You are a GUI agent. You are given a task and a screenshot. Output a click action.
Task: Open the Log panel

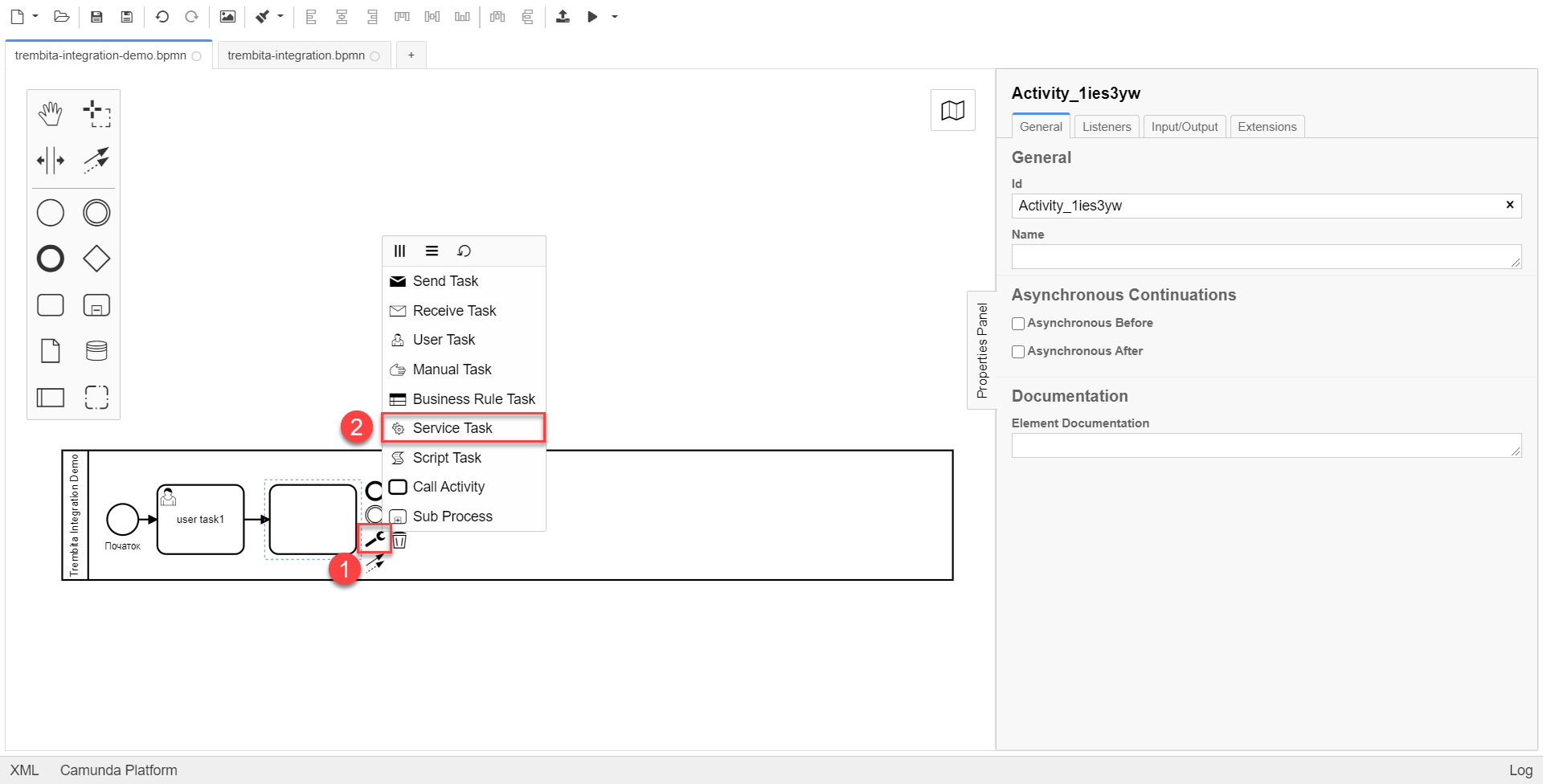pos(1520,770)
